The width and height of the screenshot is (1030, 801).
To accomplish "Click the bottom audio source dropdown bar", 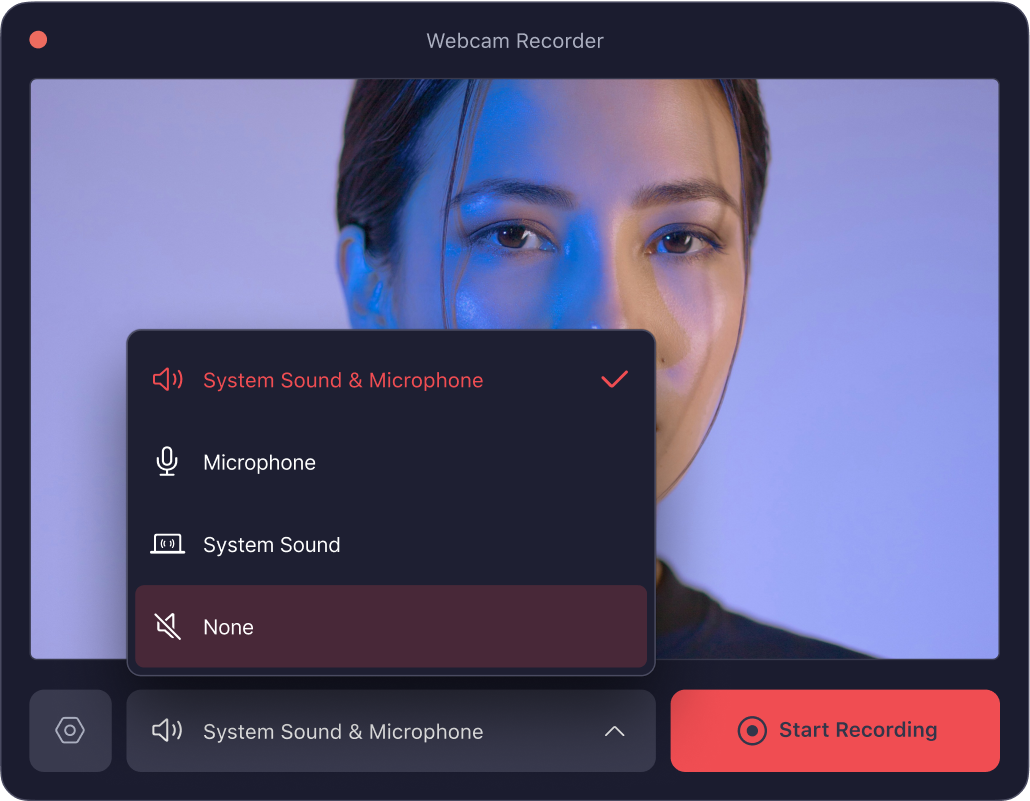I will point(390,731).
